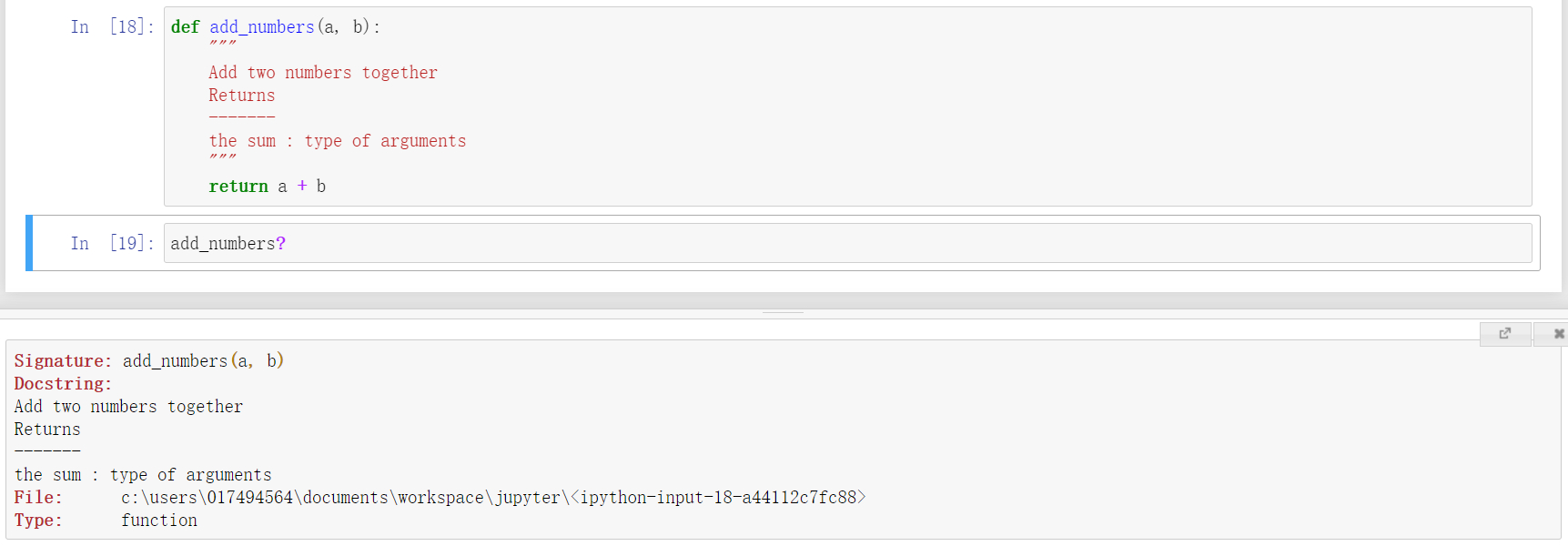
Task: Click the 'function' type value in pager
Action: click(159, 521)
